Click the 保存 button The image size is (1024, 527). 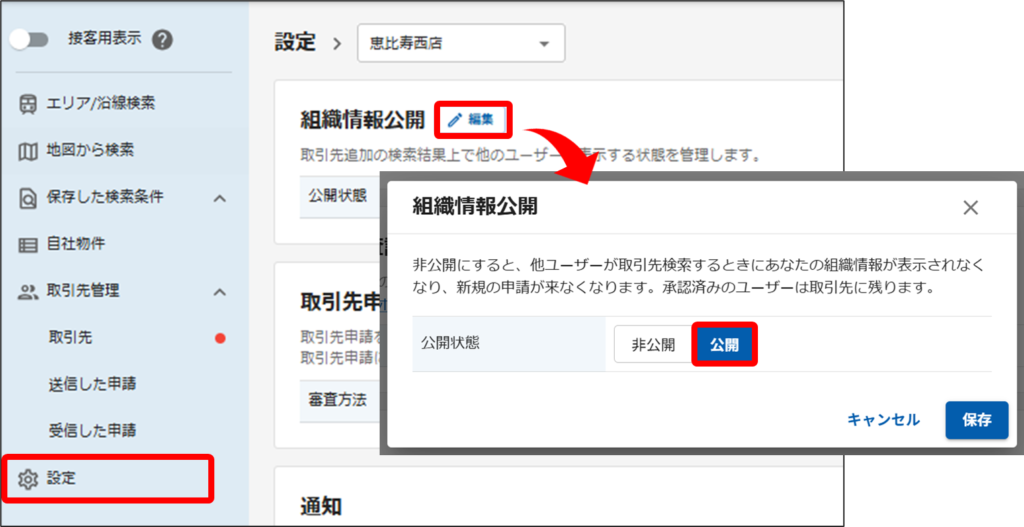[976, 420]
